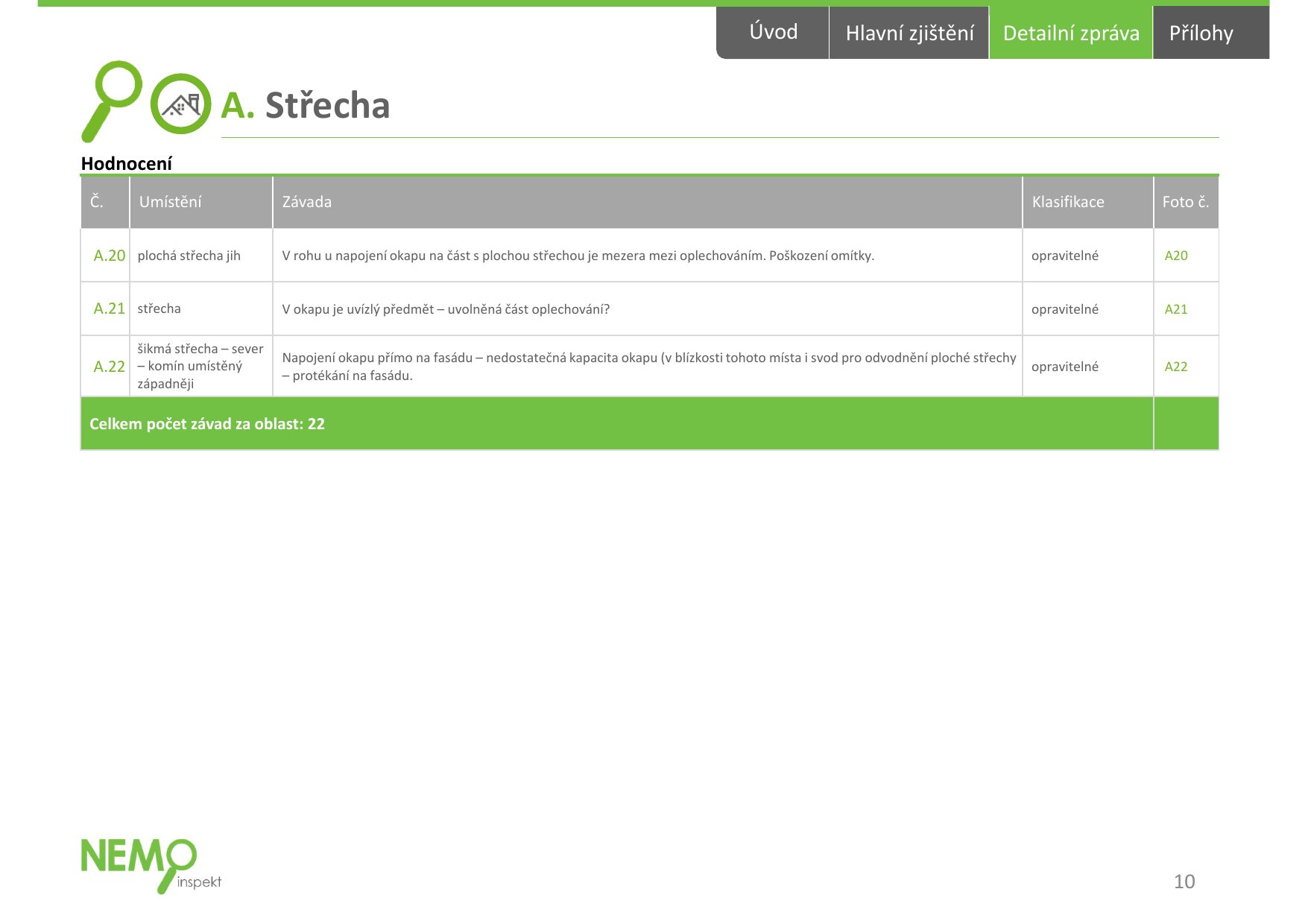Image resolution: width=1308 pixels, height=924 pixels.
Task: Click the Hodnocení heading
Action: click(x=126, y=164)
